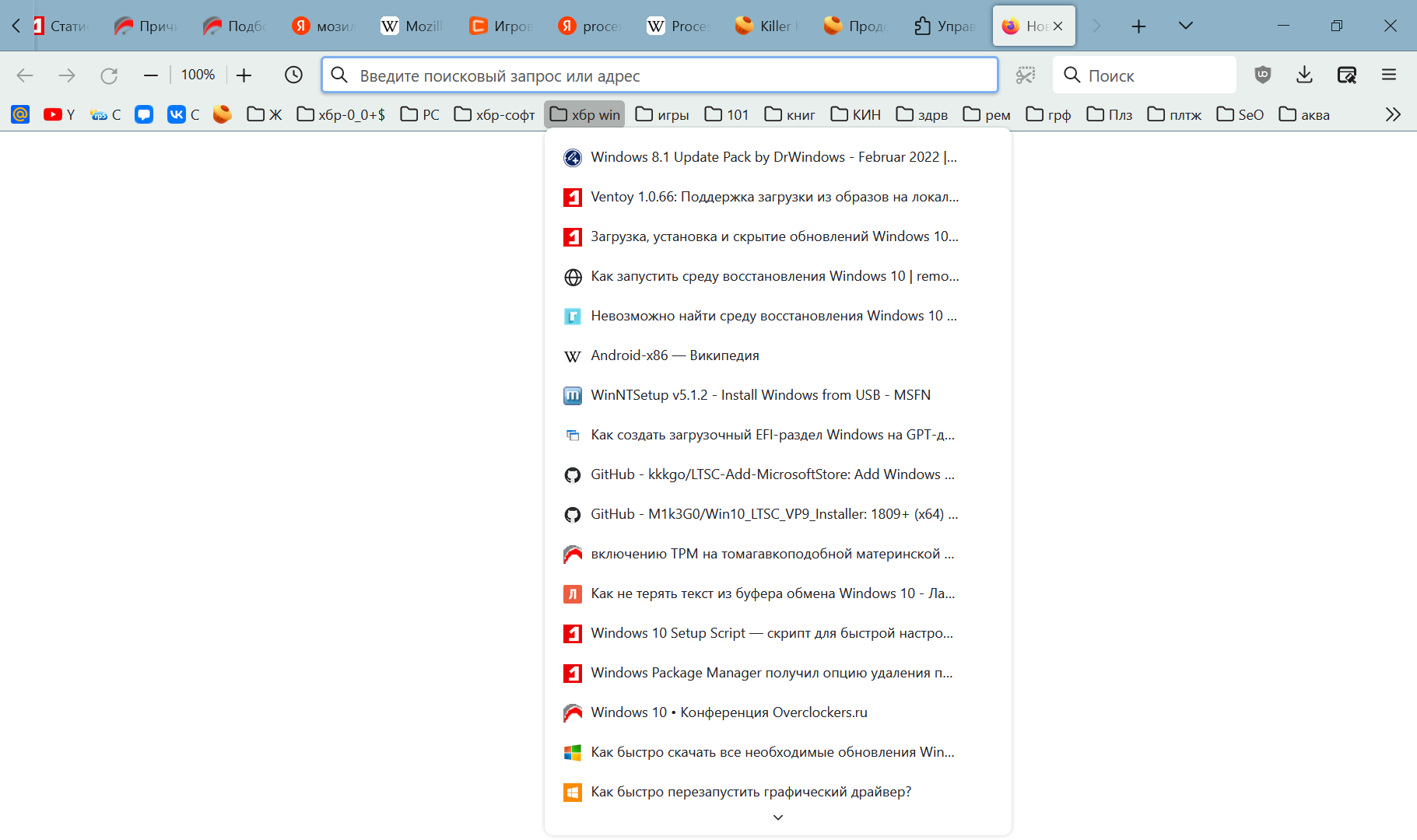Open the hamburger application menu
The image size is (1417, 840).
click(x=1389, y=75)
